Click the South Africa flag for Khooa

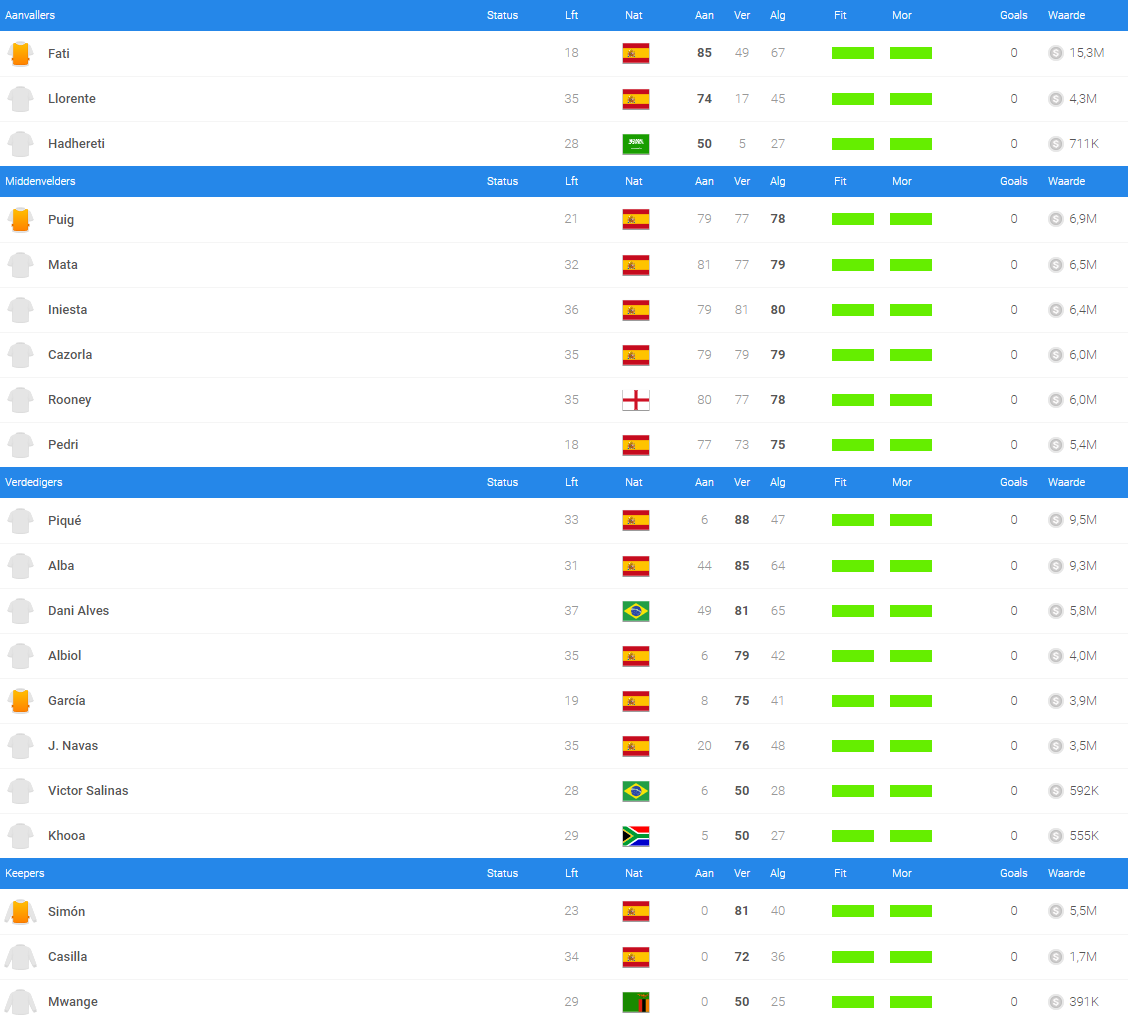[636, 836]
